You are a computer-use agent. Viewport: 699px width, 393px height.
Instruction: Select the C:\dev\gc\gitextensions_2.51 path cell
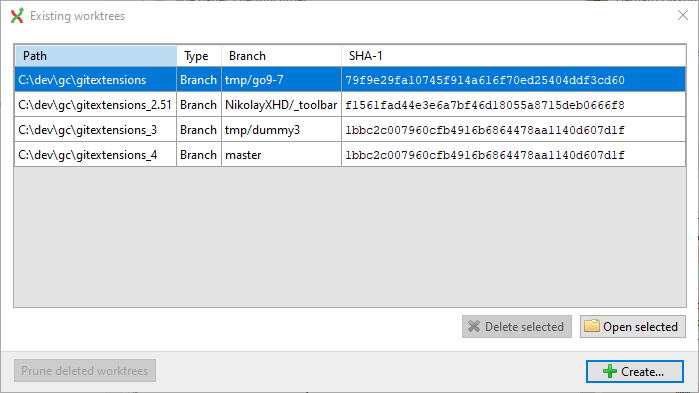pos(96,105)
